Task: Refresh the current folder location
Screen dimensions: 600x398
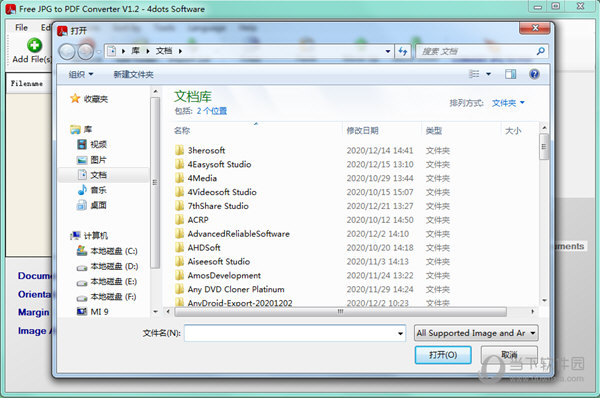Action: click(403, 51)
